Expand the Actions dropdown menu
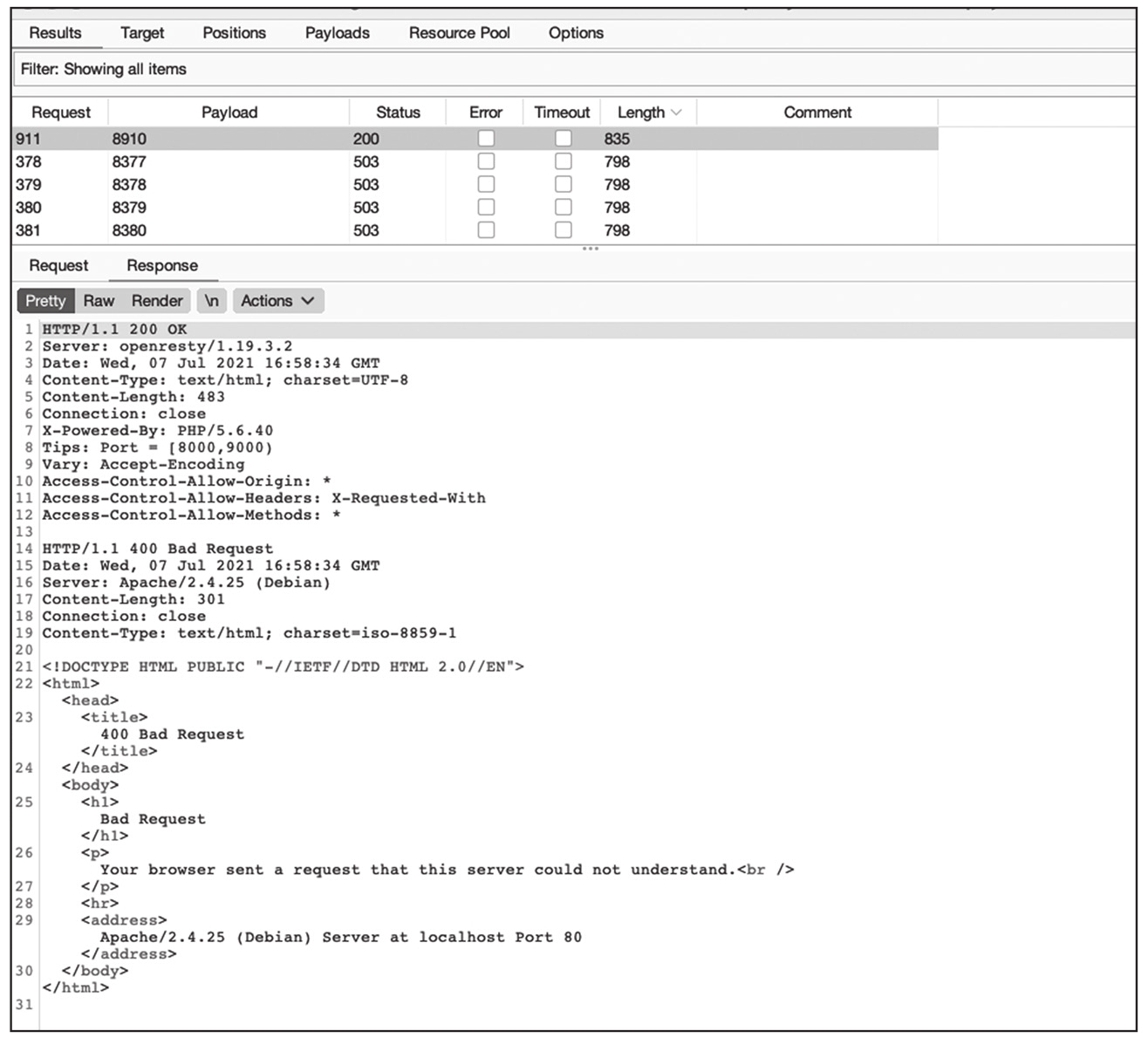 pos(277,301)
